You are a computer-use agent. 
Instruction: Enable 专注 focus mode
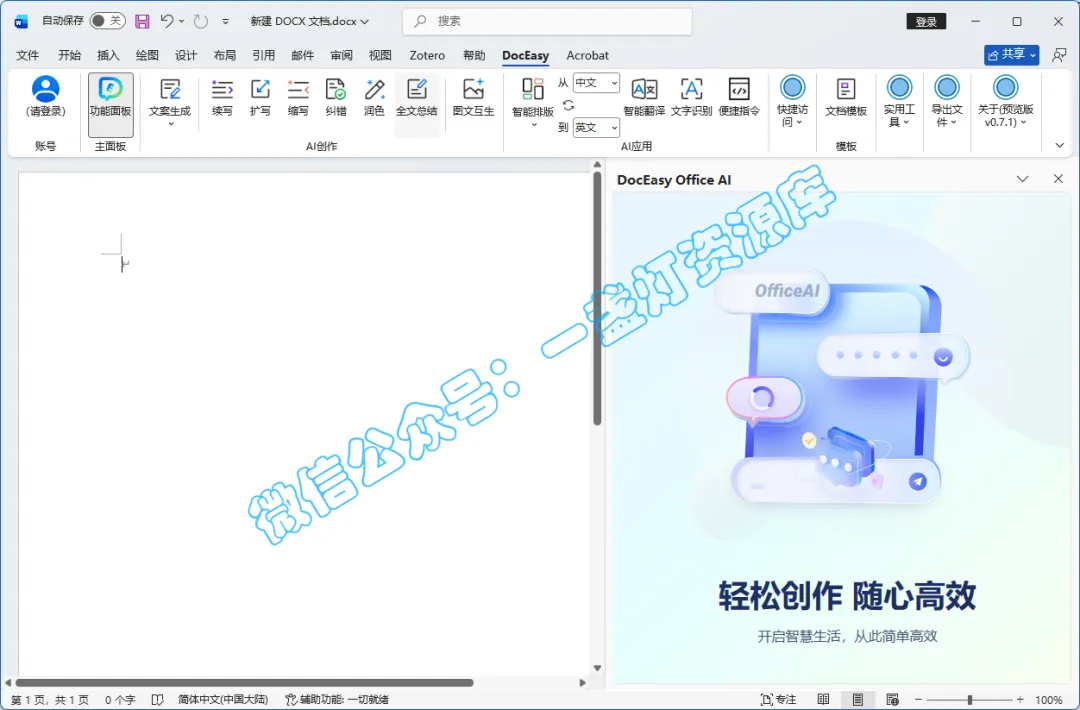click(778, 700)
